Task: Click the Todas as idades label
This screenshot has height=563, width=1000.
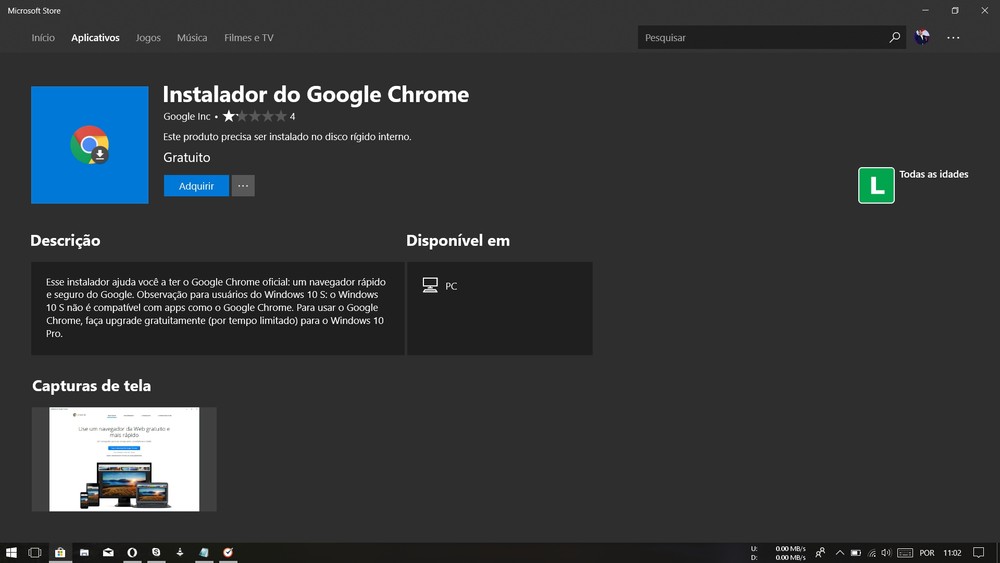Action: click(934, 174)
